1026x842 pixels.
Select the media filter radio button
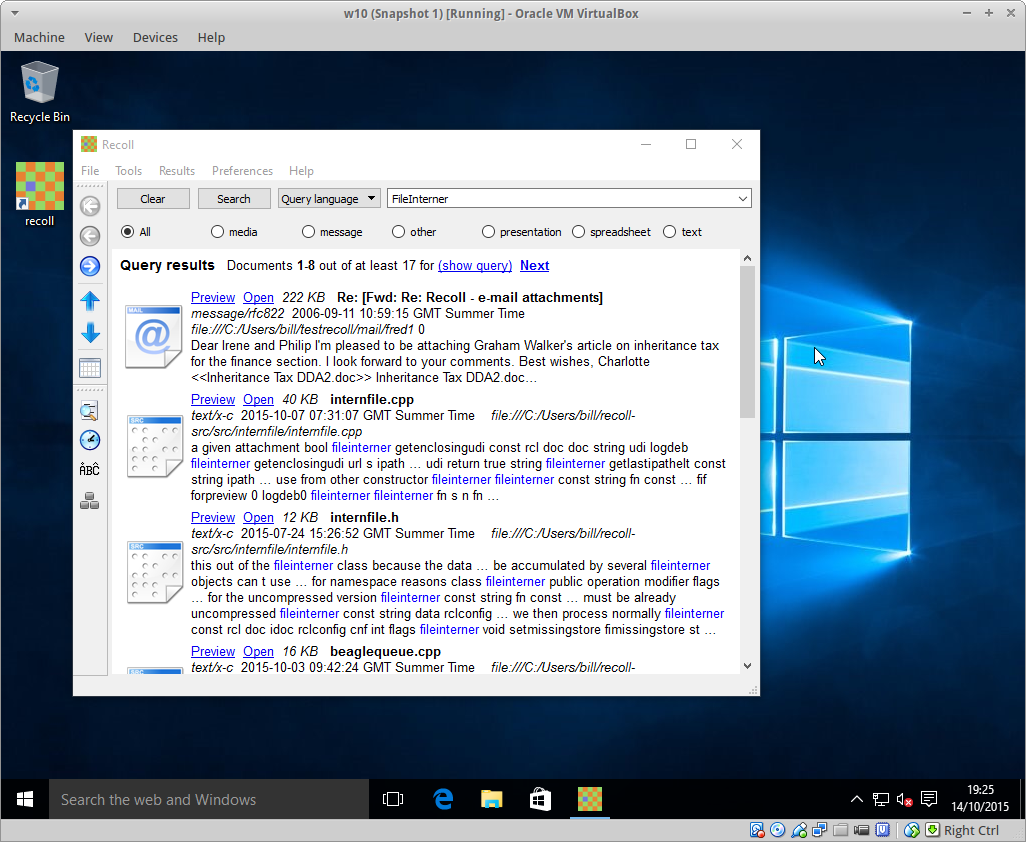click(217, 232)
